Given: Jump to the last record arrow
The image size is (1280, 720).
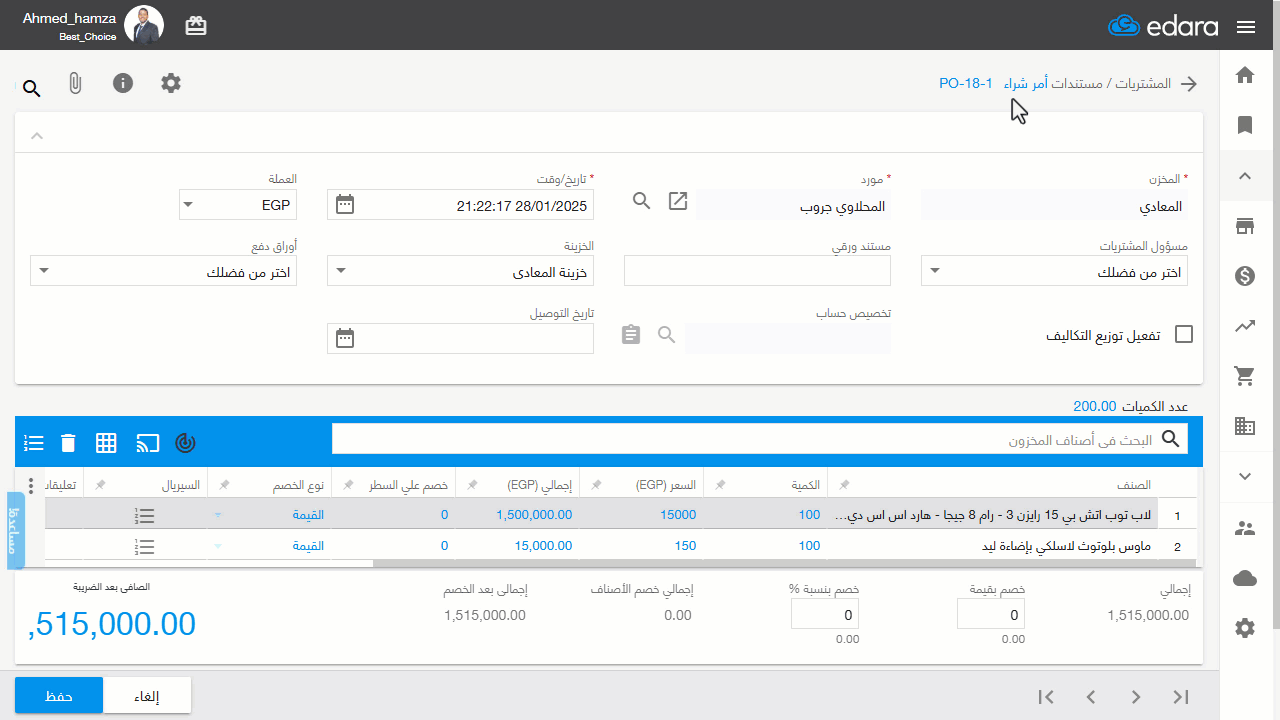Looking at the screenshot, I should (1046, 697).
